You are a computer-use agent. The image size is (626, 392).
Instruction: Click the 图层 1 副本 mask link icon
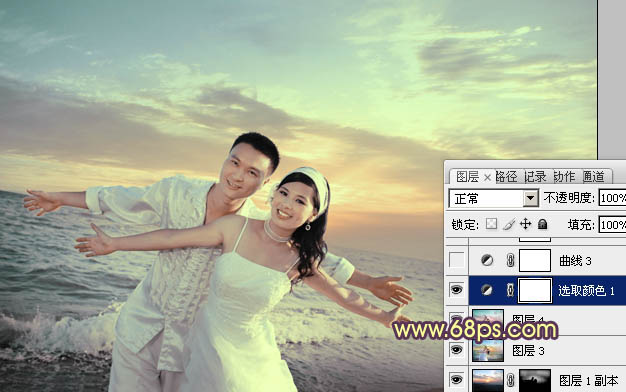tap(510, 380)
